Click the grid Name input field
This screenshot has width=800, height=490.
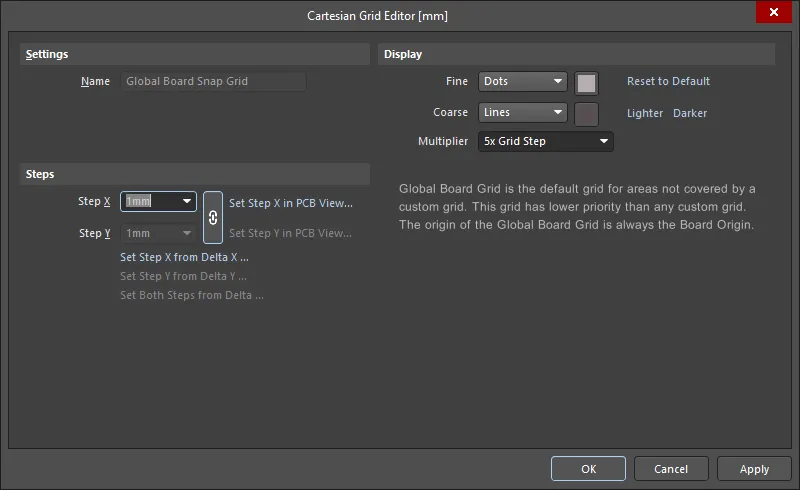click(x=213, y=82)
